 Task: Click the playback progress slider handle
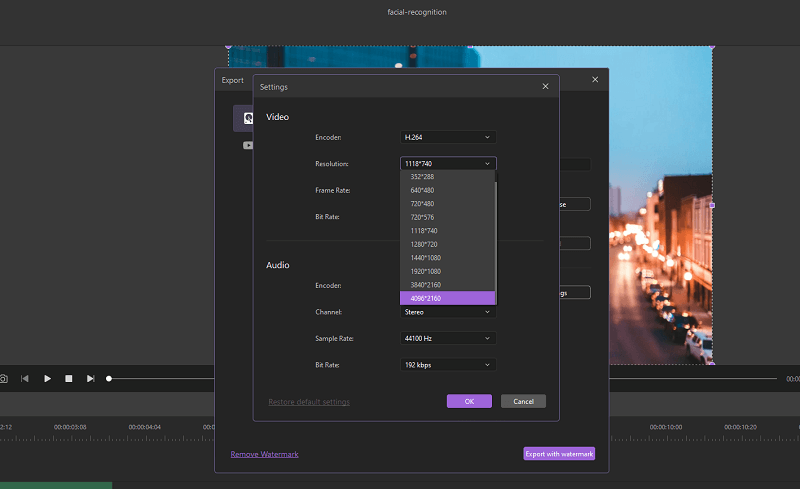click(x=109, y=379)
